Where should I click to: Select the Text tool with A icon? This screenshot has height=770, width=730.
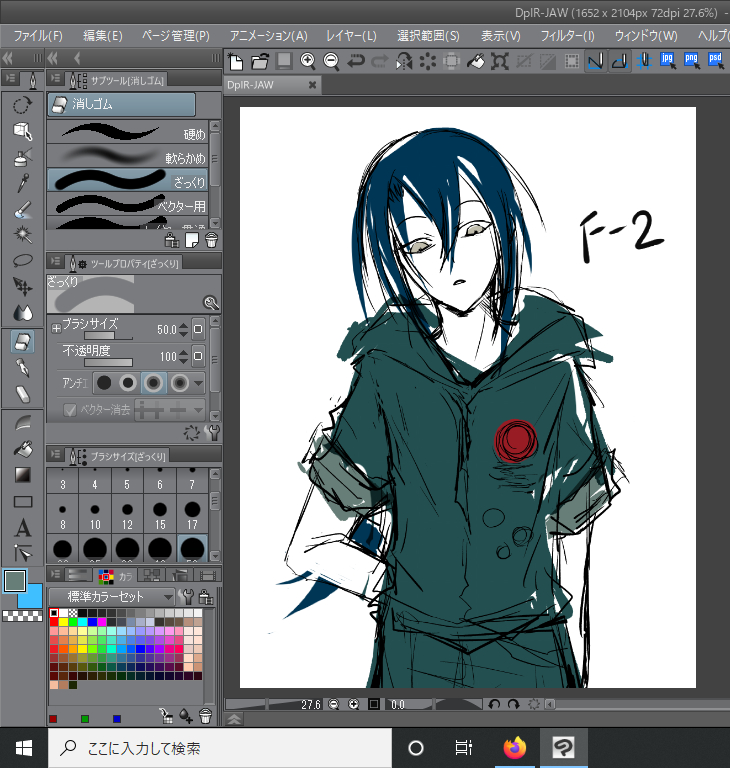23,528
